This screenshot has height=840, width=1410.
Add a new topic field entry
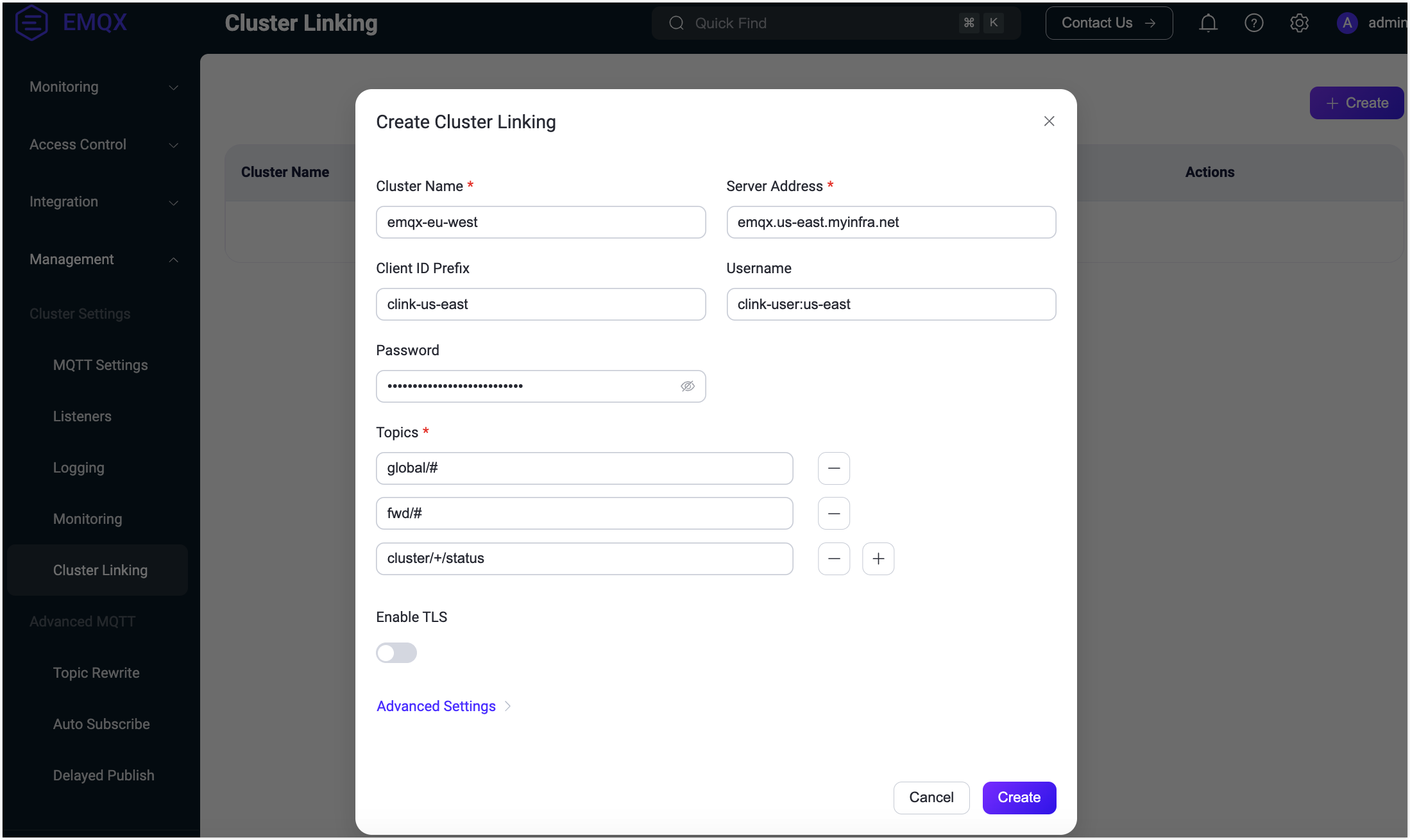tap(878, 558)
